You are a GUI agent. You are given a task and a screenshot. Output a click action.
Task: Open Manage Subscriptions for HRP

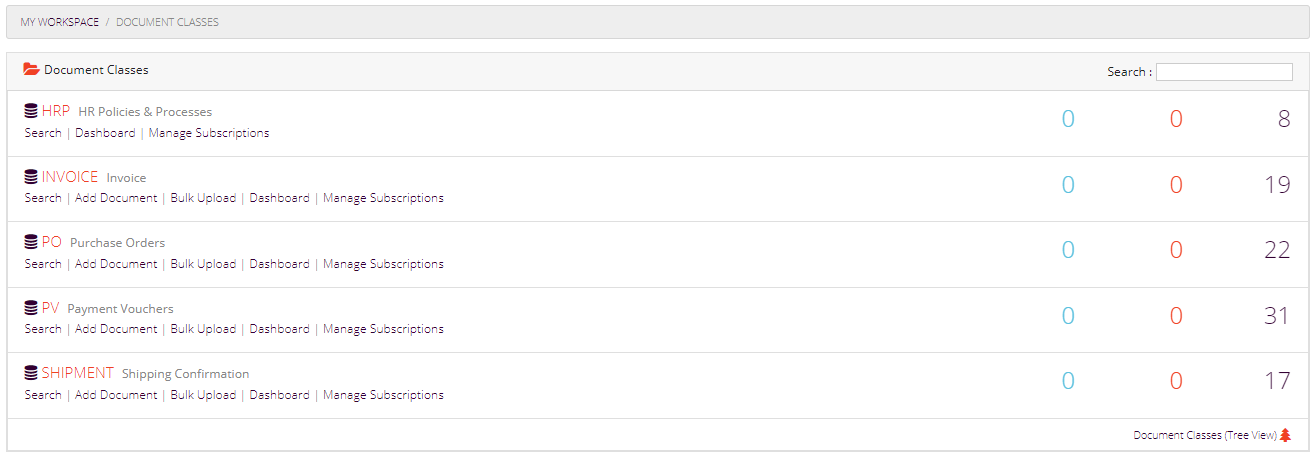(209, 133)
